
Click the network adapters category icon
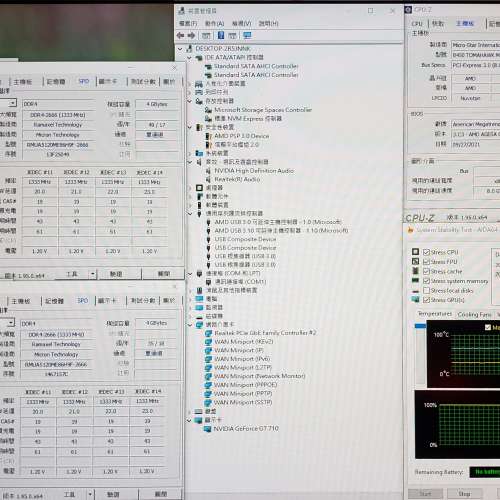[x=199, y=325]
